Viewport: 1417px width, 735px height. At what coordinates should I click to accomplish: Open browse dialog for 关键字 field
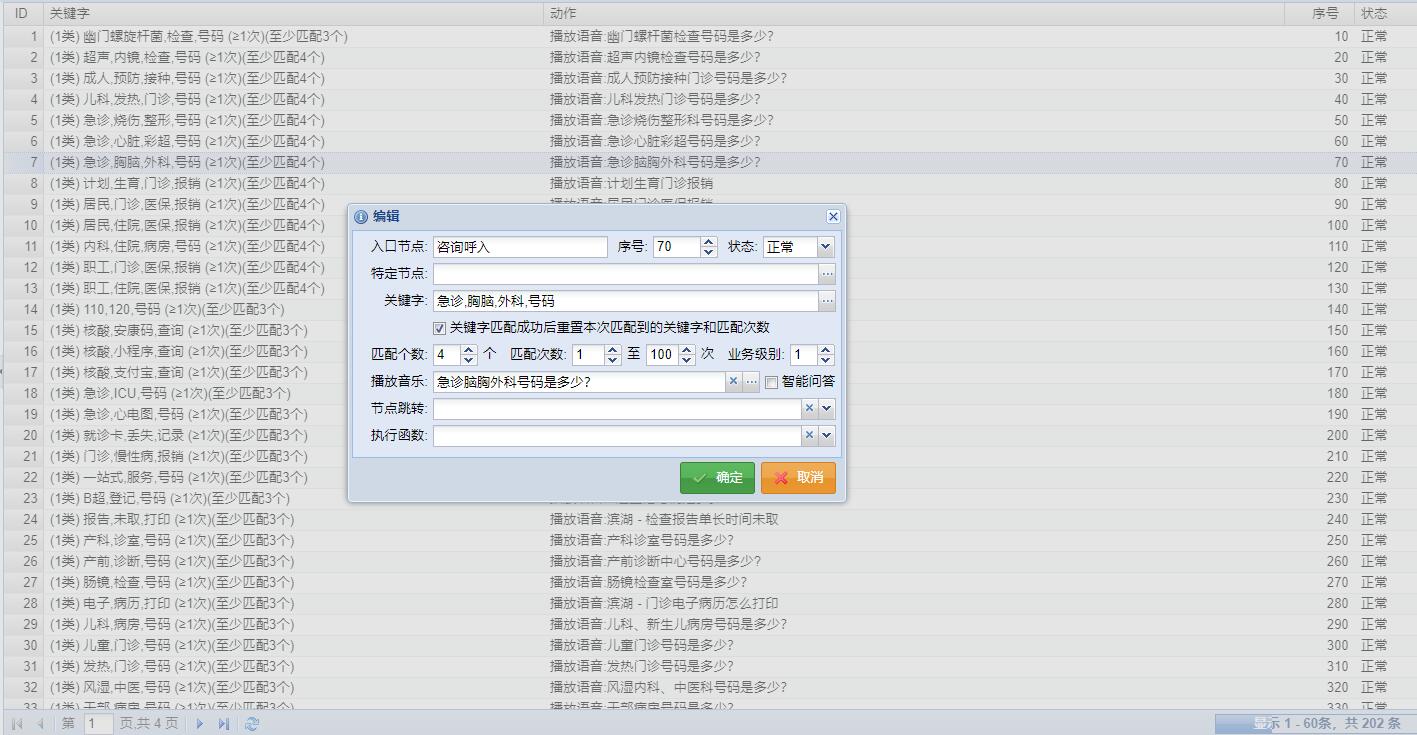pyautogui.click(x=827, y=301)
